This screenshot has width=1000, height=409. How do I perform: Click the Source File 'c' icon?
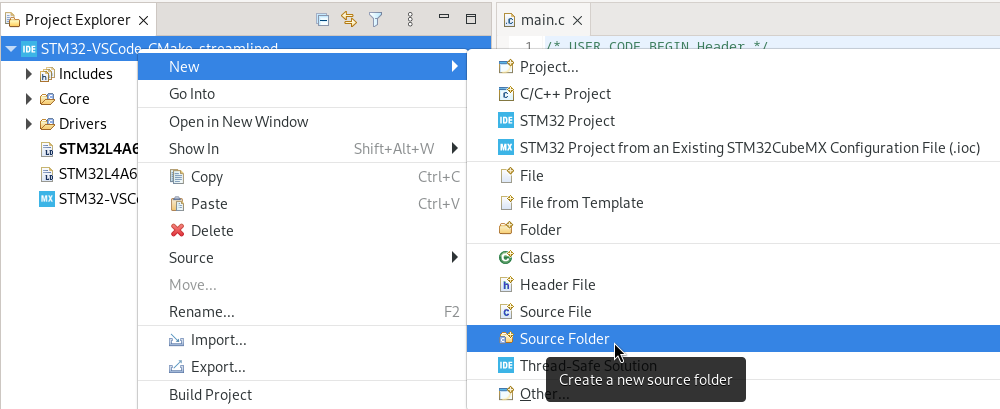tap(506, 312)
